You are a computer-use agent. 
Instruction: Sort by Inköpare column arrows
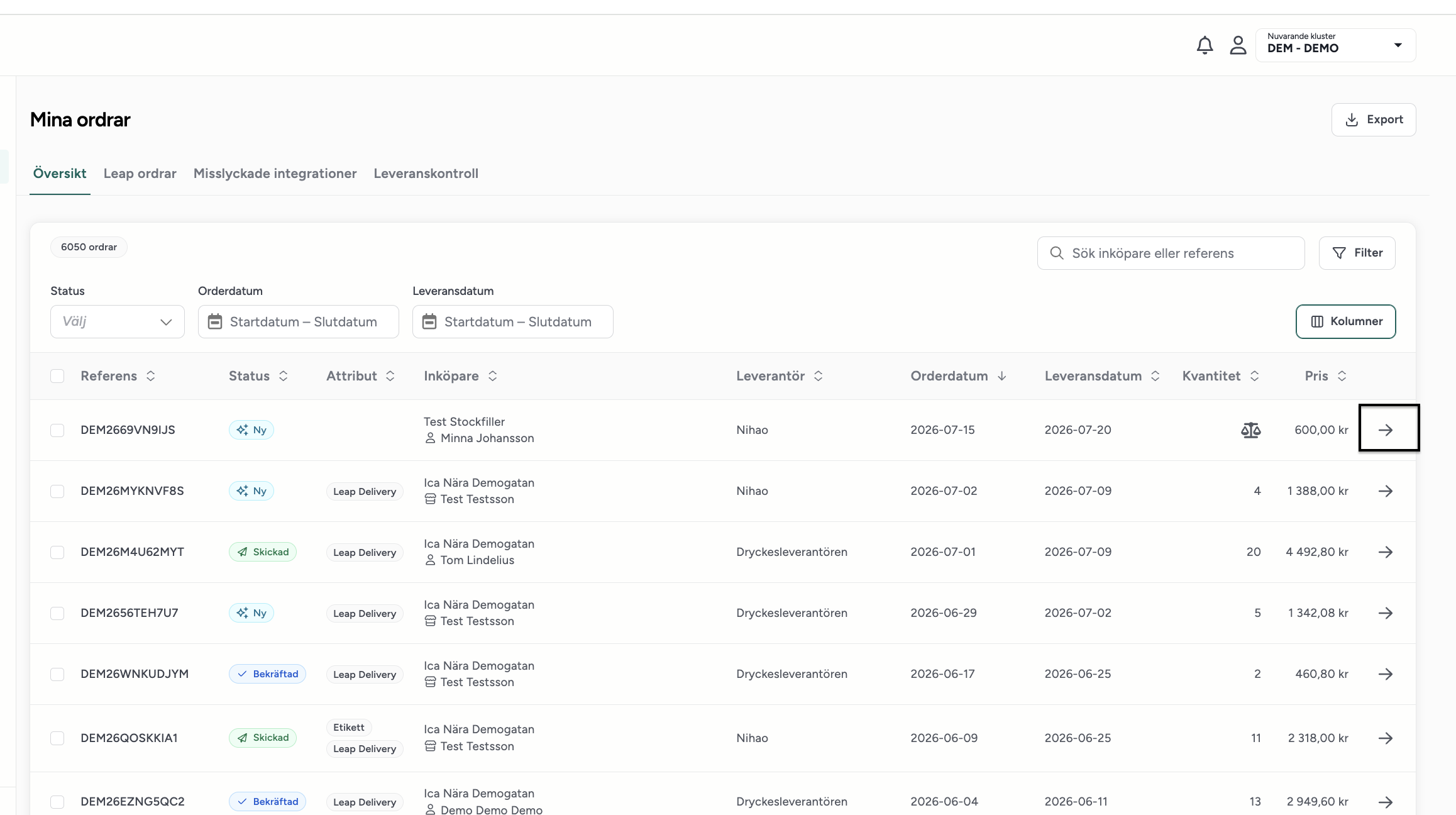click(493, 376)
